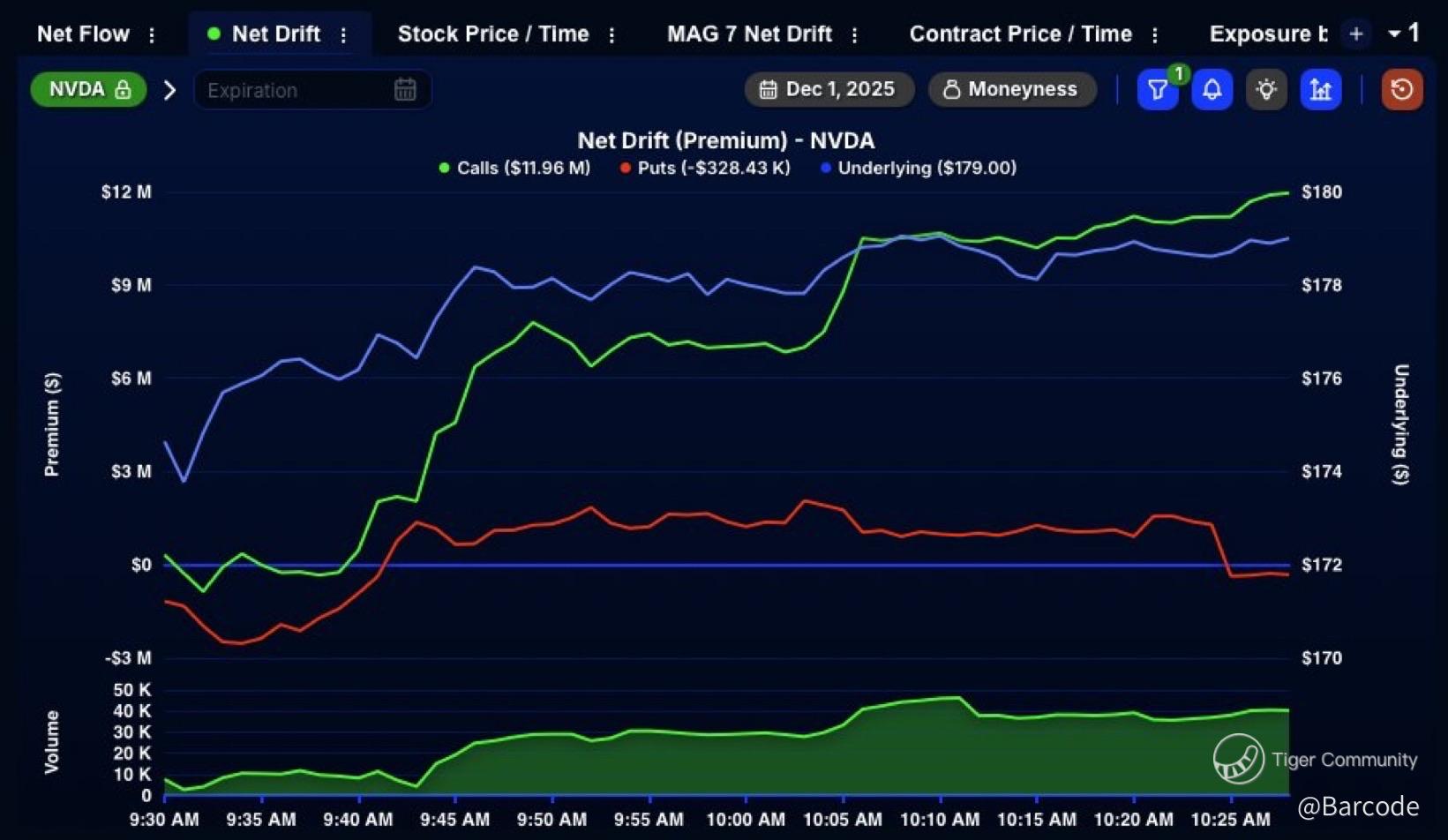This screenshot has height=840, width=1448.
Task: Click the 10:00 AM time axis label
Action: [746, 820]
